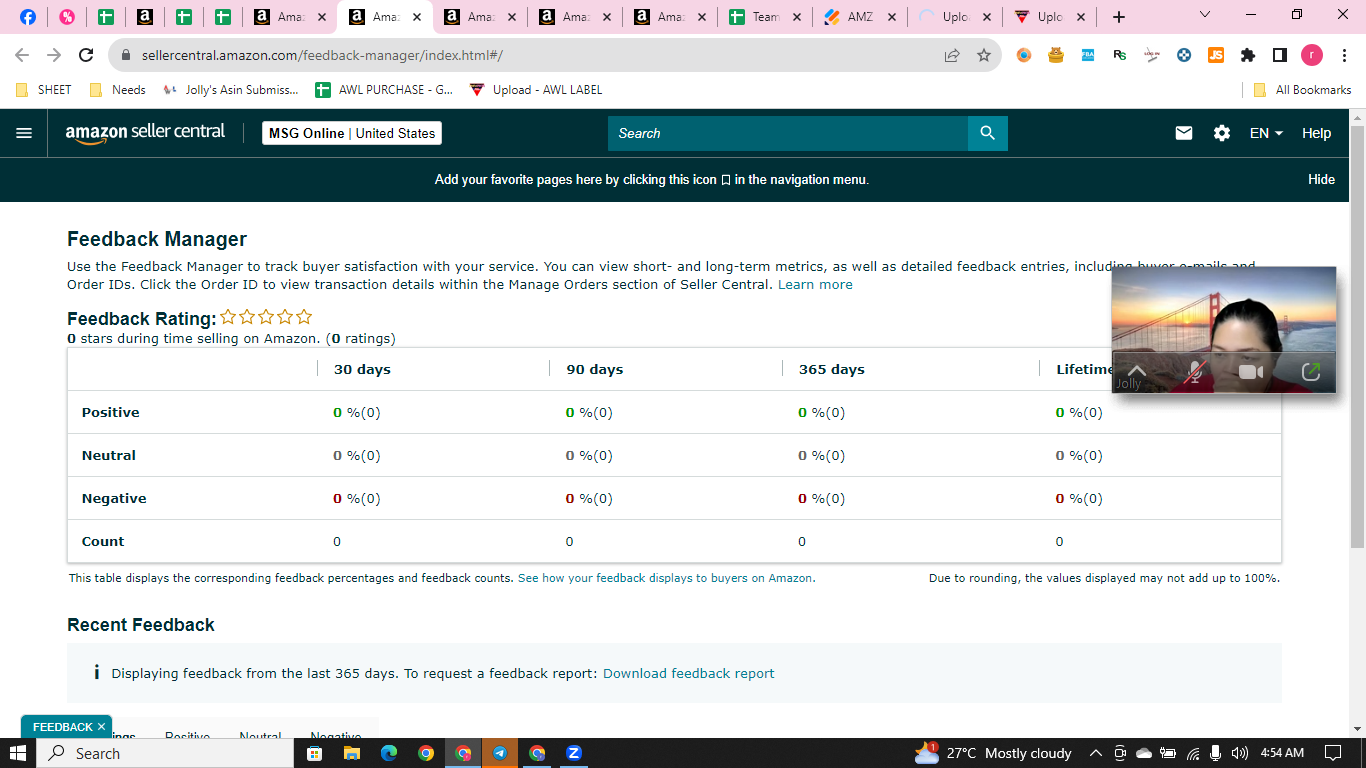Open the Seller Central messages envelope icon
This screenshot has width=1366, height=768.
coord(1184,133)
